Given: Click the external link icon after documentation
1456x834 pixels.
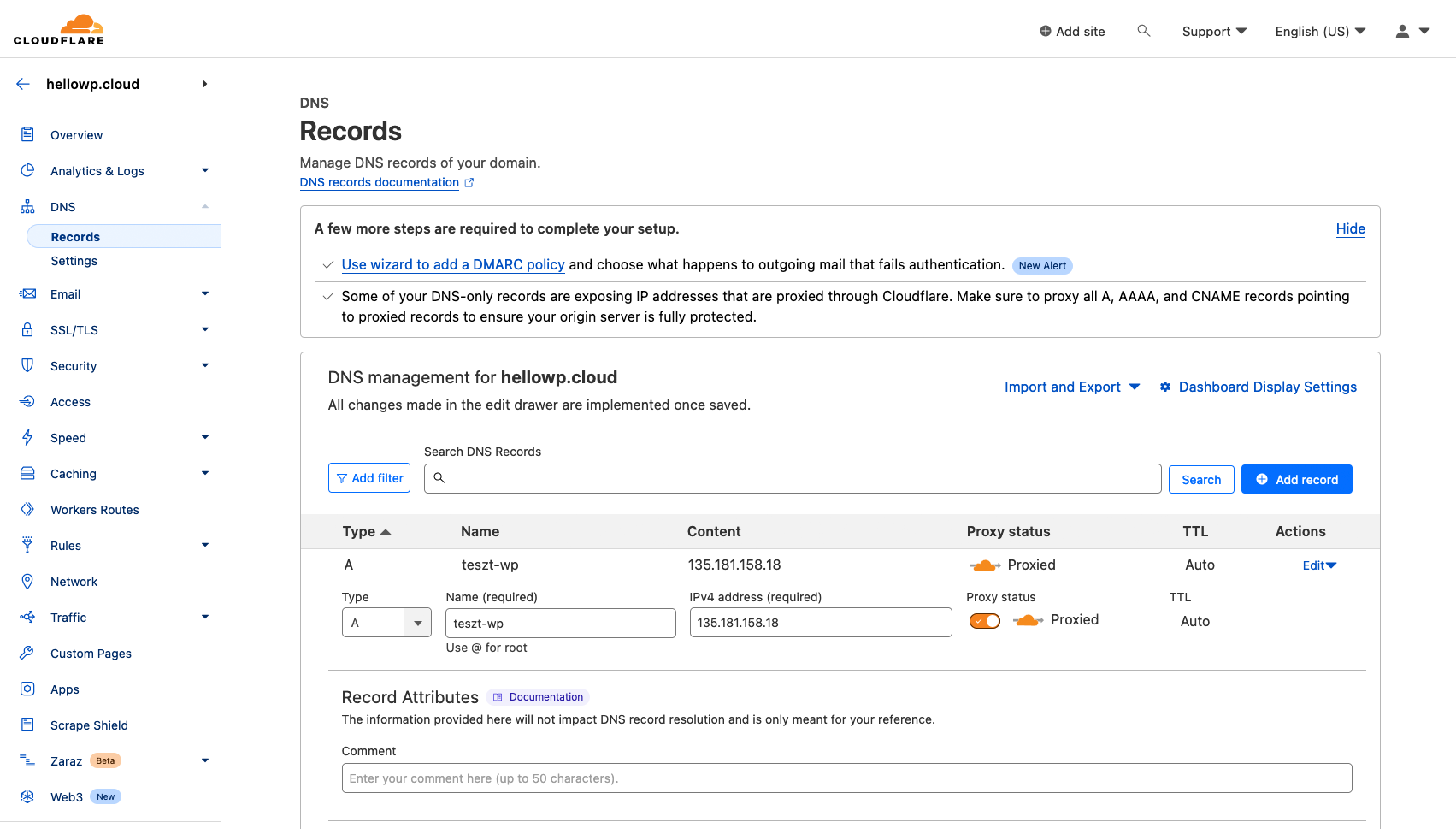Looking at the screenshot, I should pos(469,182).
